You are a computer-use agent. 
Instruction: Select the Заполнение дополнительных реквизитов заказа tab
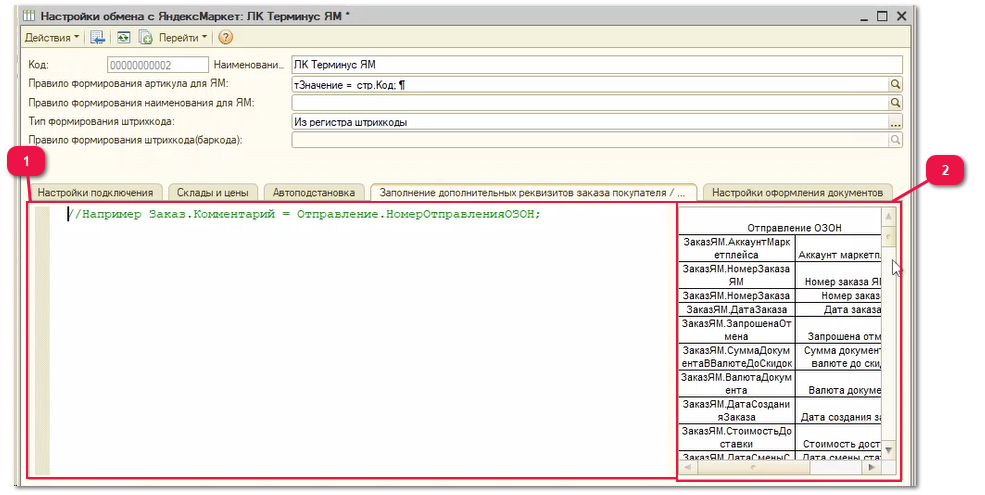click(x=533, y=193)
